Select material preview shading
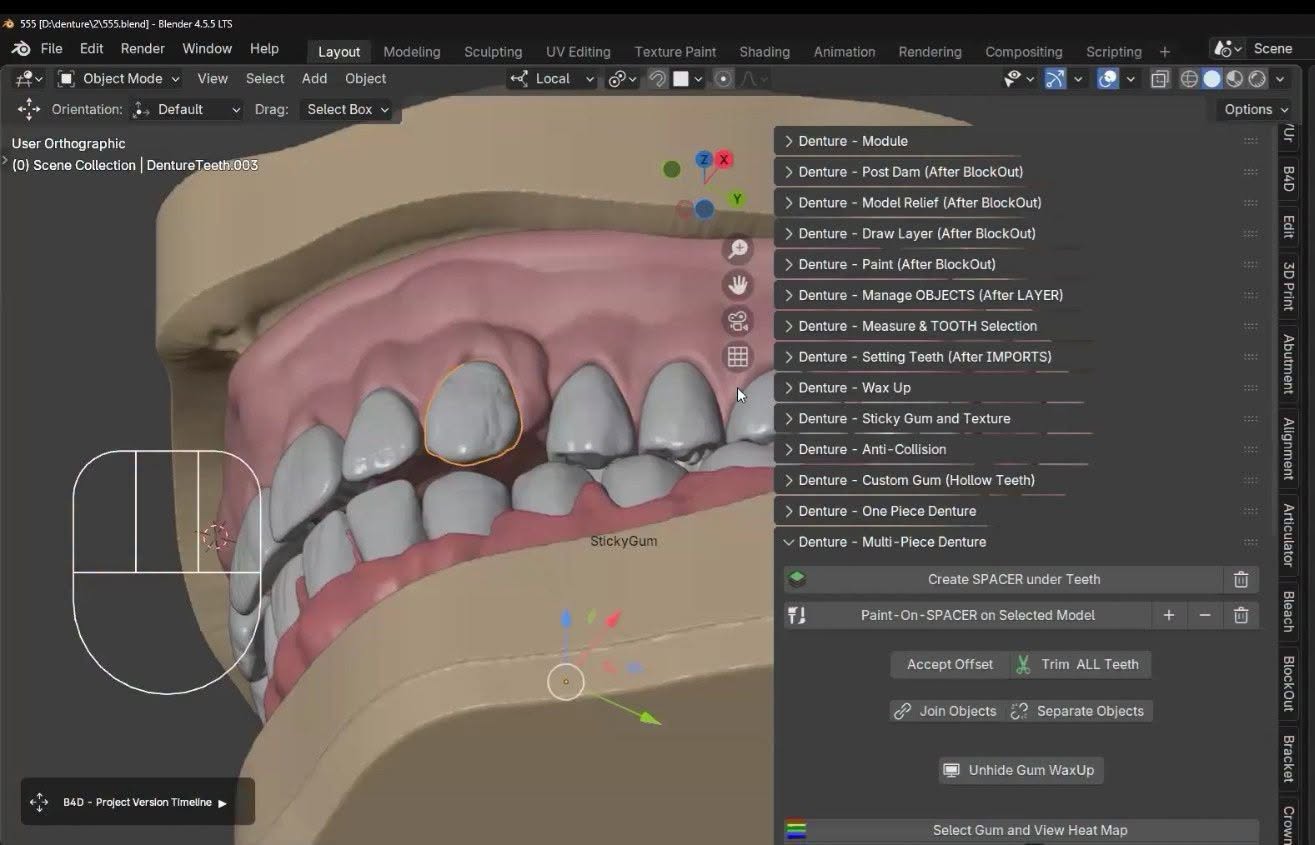The height and width of the screenshot is (845, 1315). click(x=1235, y=78)
